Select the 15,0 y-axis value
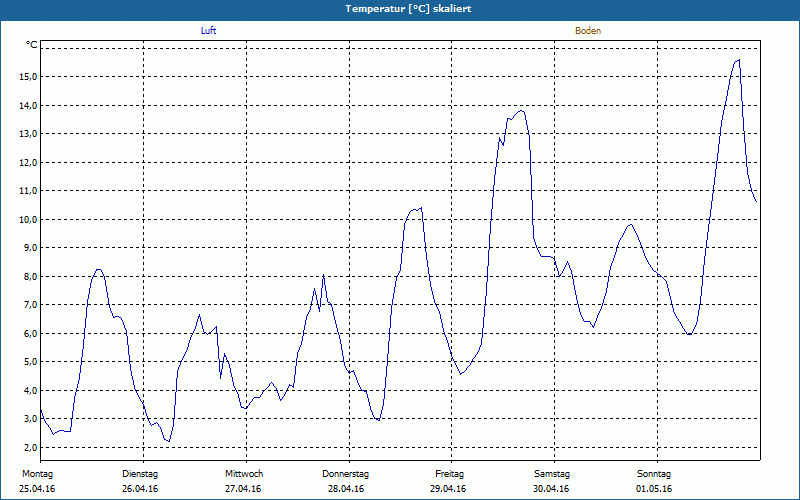Image resolution: width=800 pixels, height=500 pixels. 28,77
